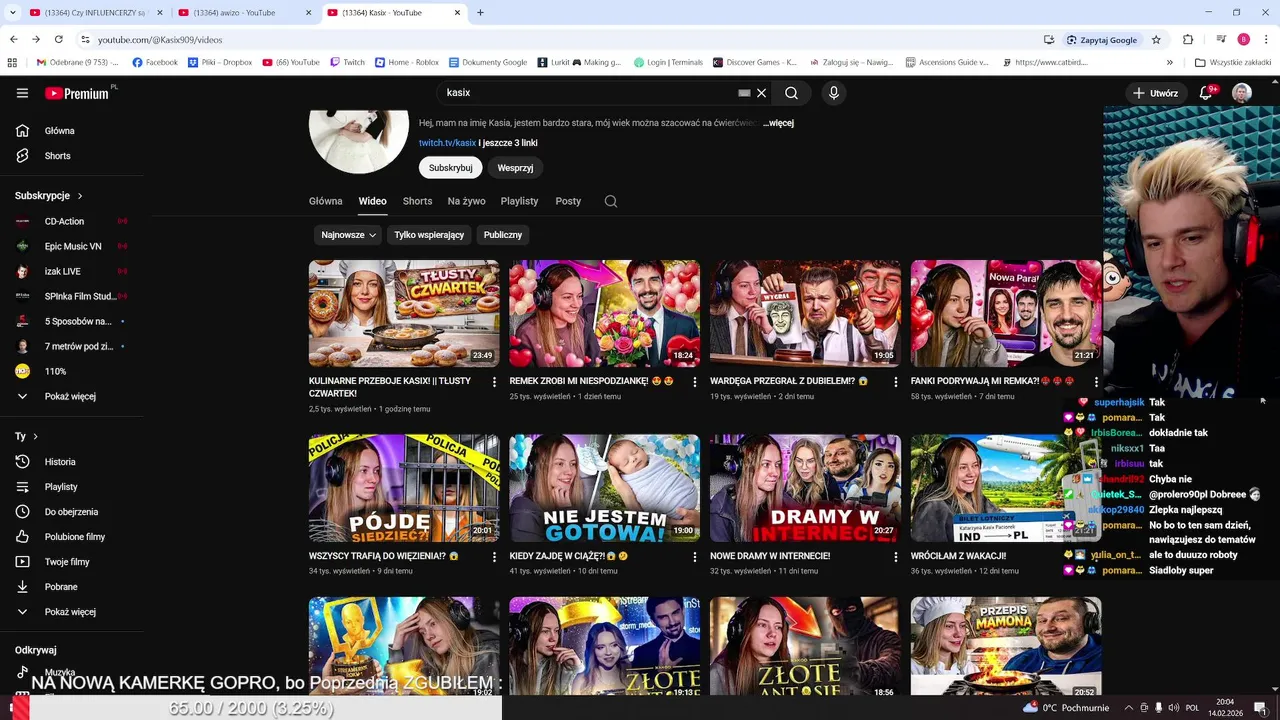Switch to the Na żywo channel tab
This screenshot has width=1280, height=720.
467,201
